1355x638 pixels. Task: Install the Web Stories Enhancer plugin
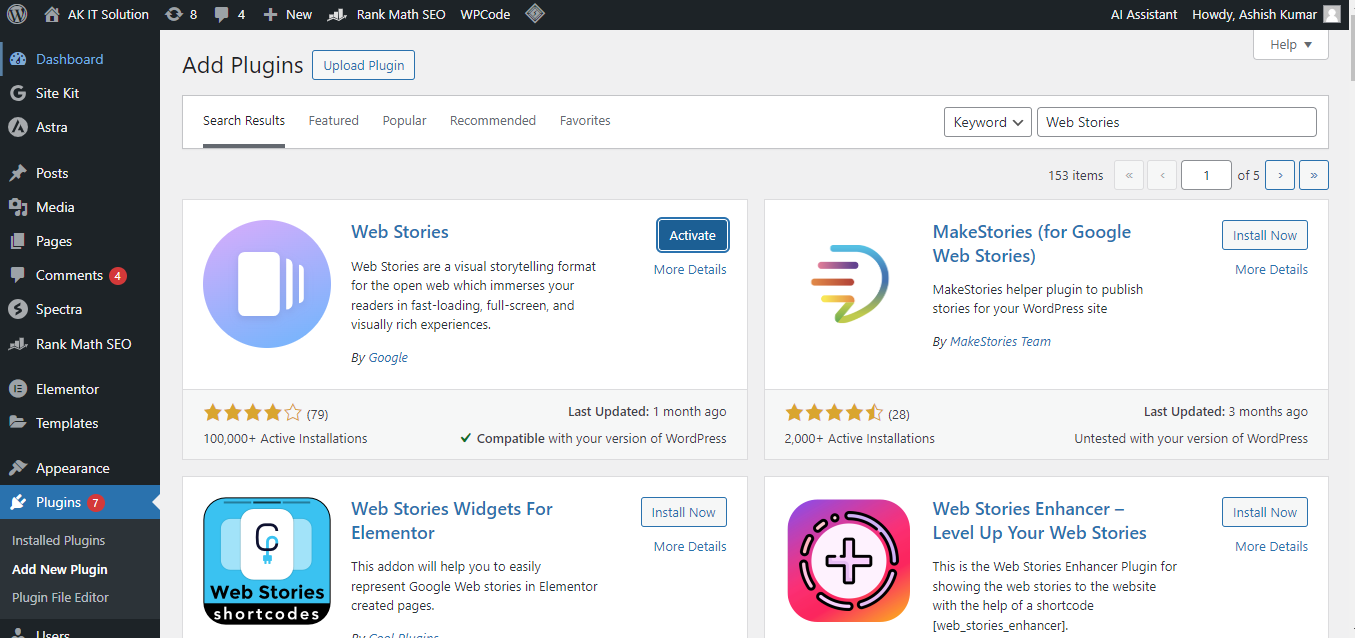coord(1265,513)
